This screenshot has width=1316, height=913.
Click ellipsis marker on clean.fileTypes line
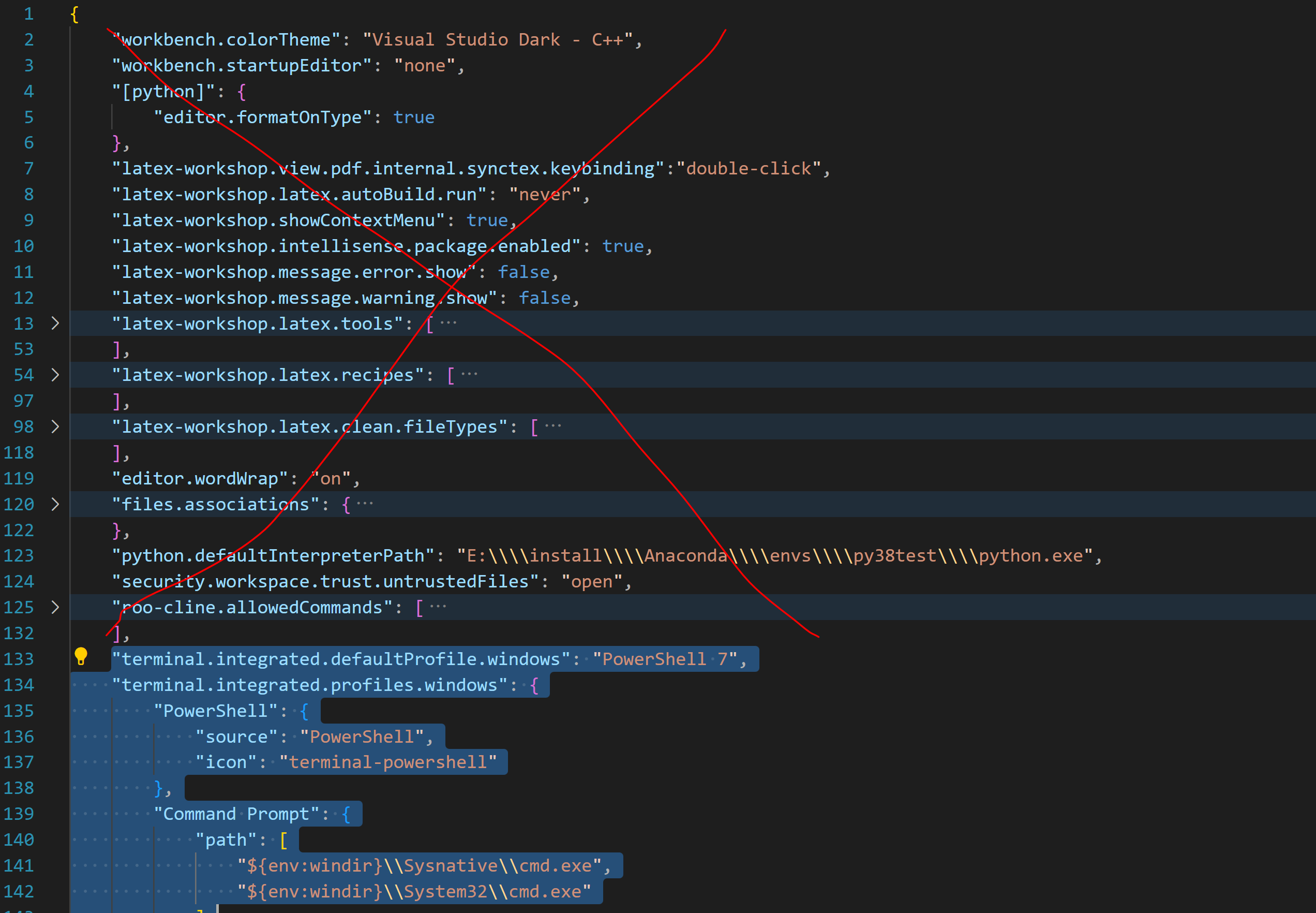tap(553, 426)
